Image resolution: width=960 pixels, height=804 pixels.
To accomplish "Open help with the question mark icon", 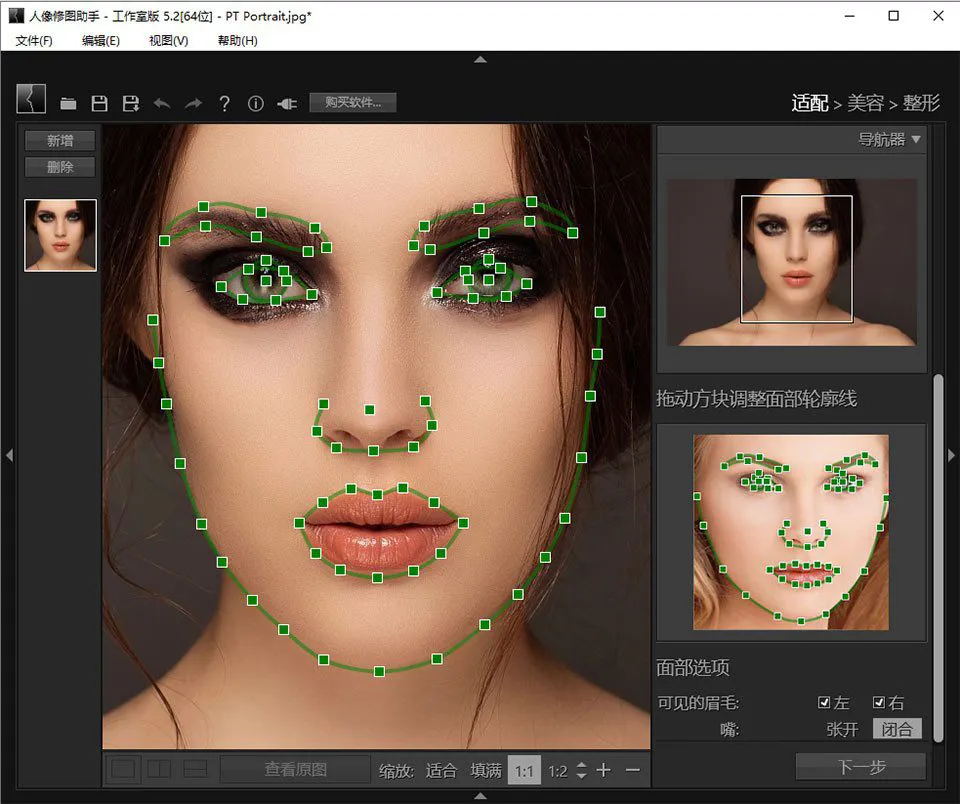I will pos(225,103).
